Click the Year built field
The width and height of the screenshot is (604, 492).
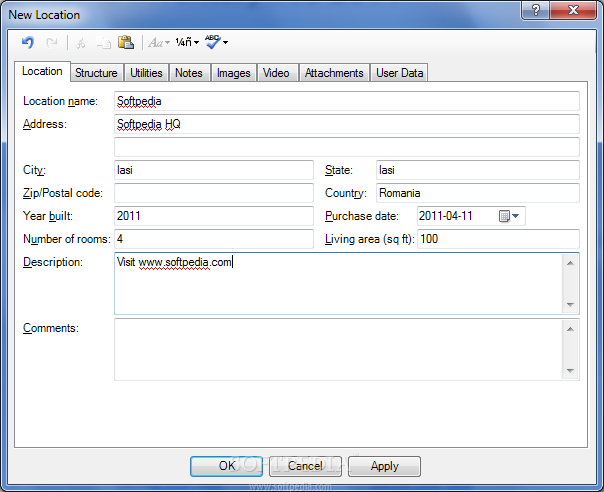pyautogui.click(x=214, y=216)
